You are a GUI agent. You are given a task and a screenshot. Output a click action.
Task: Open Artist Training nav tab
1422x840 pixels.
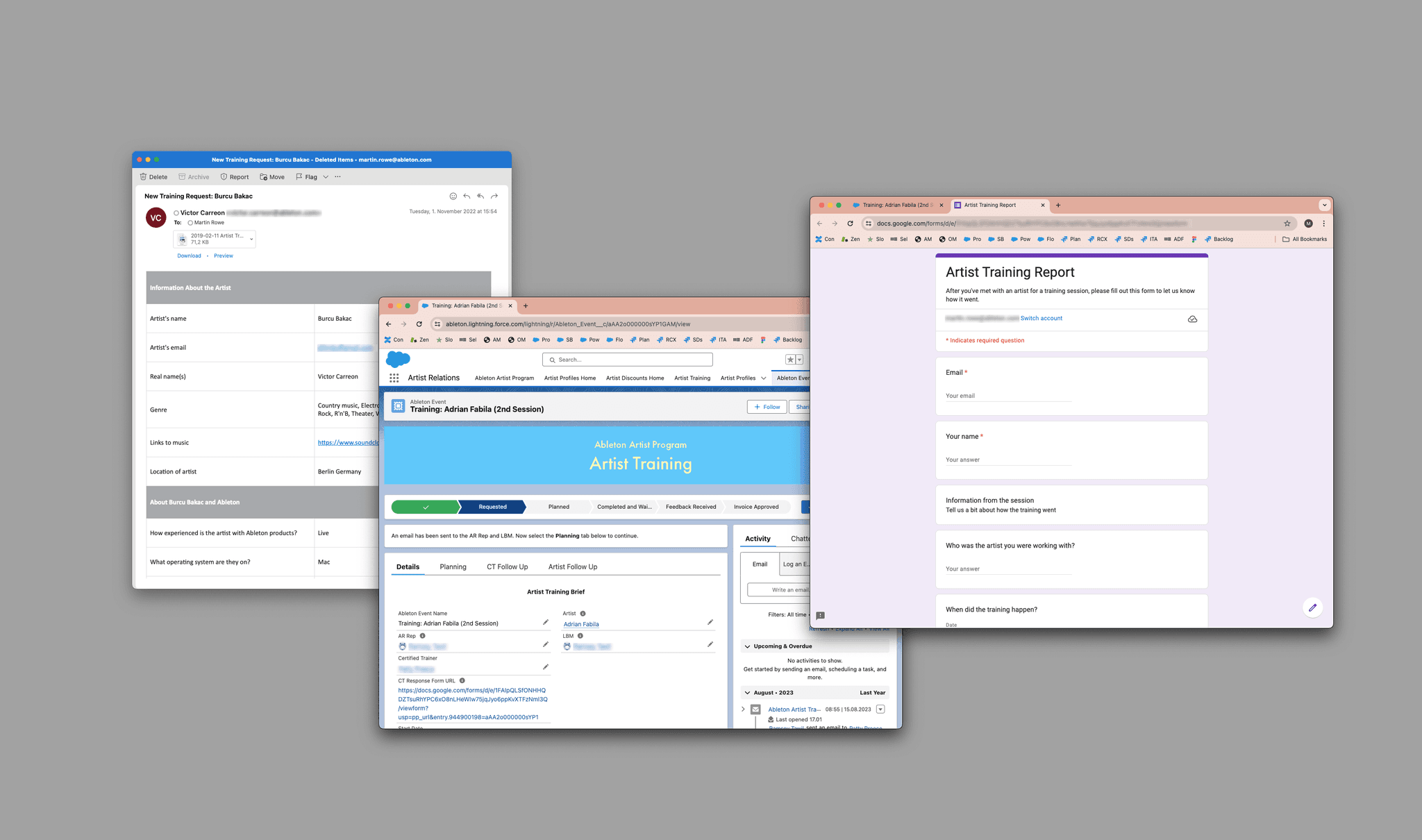pyautogui.click(x=692, y=378)
